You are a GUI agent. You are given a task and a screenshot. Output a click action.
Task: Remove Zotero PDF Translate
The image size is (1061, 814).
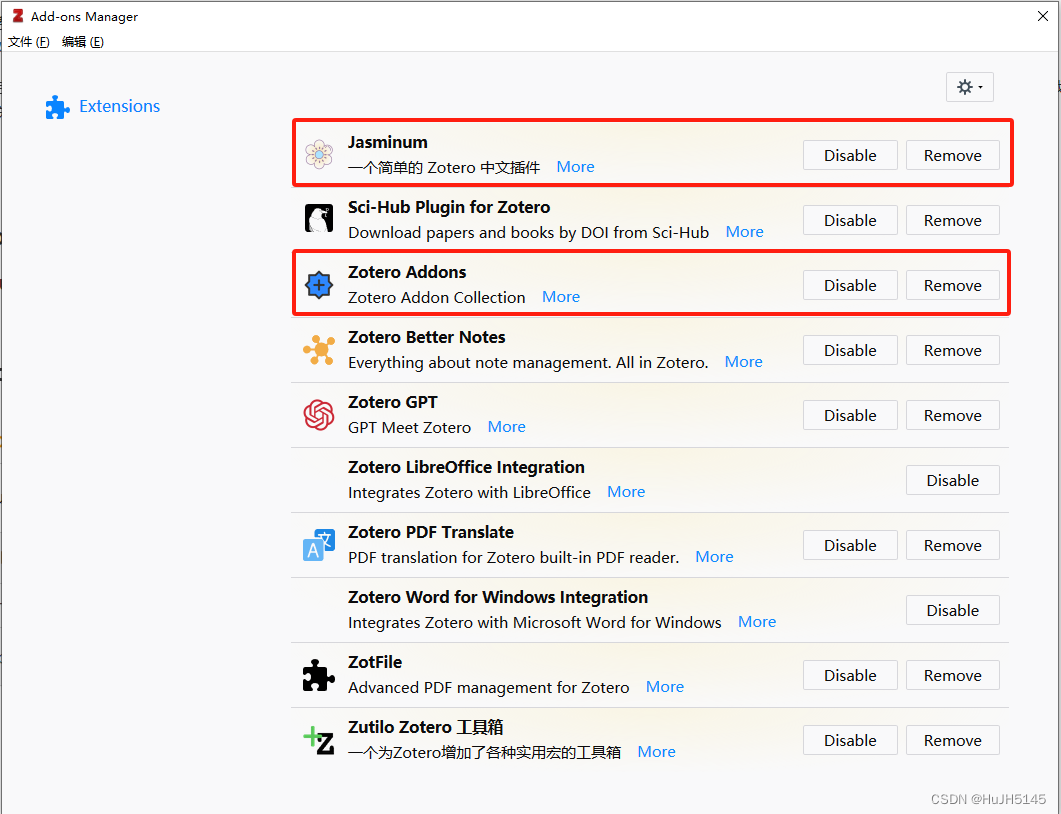(953, 545)
